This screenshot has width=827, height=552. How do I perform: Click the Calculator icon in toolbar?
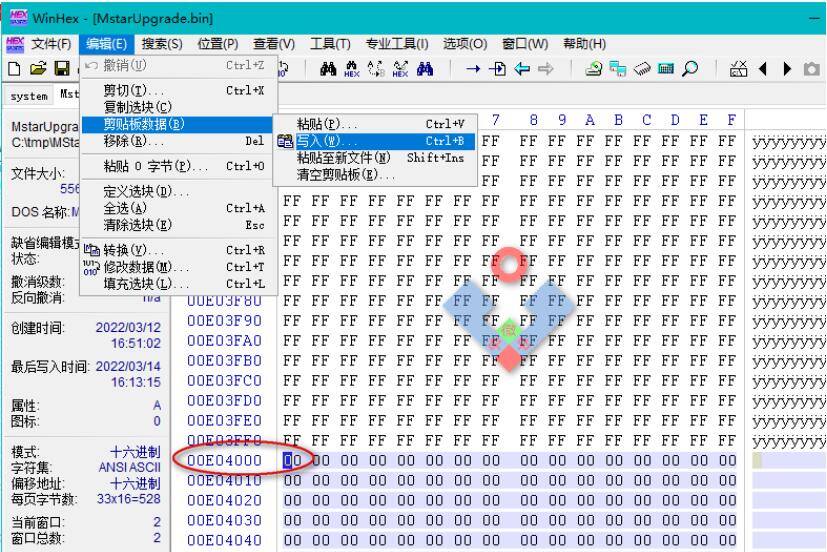[666, 69]
